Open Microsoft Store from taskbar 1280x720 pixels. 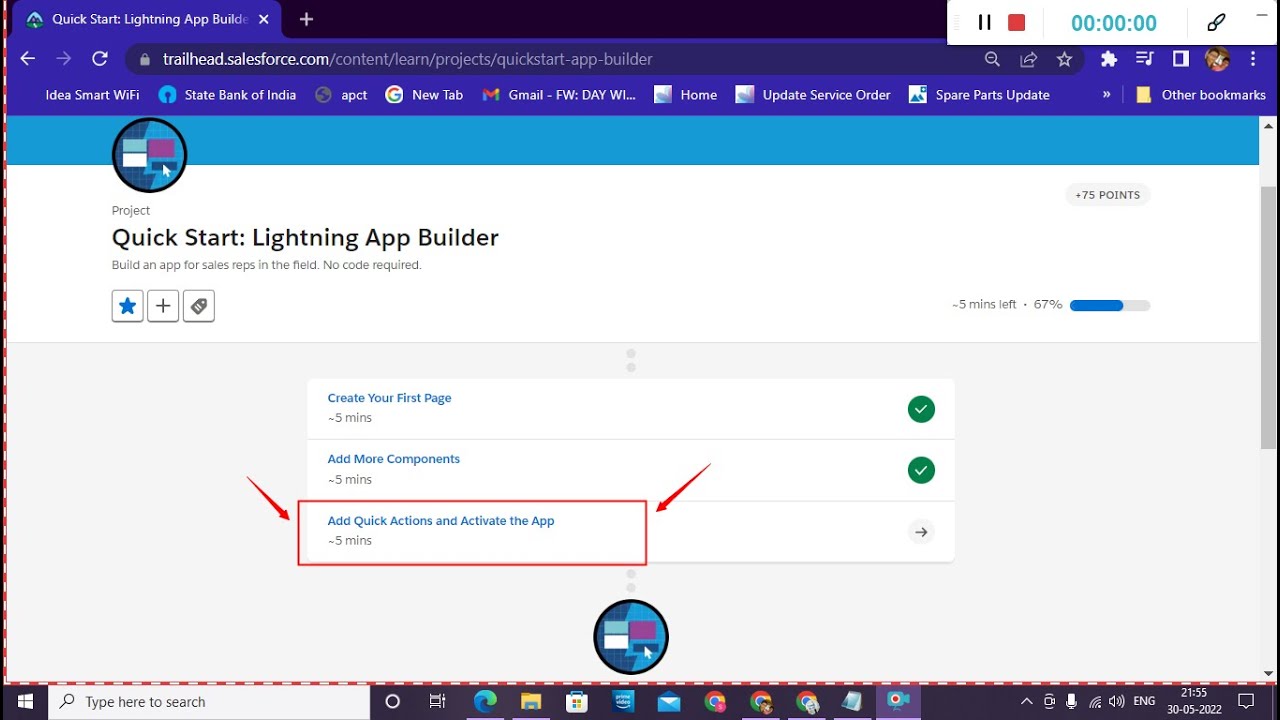[x=577, y=702]
